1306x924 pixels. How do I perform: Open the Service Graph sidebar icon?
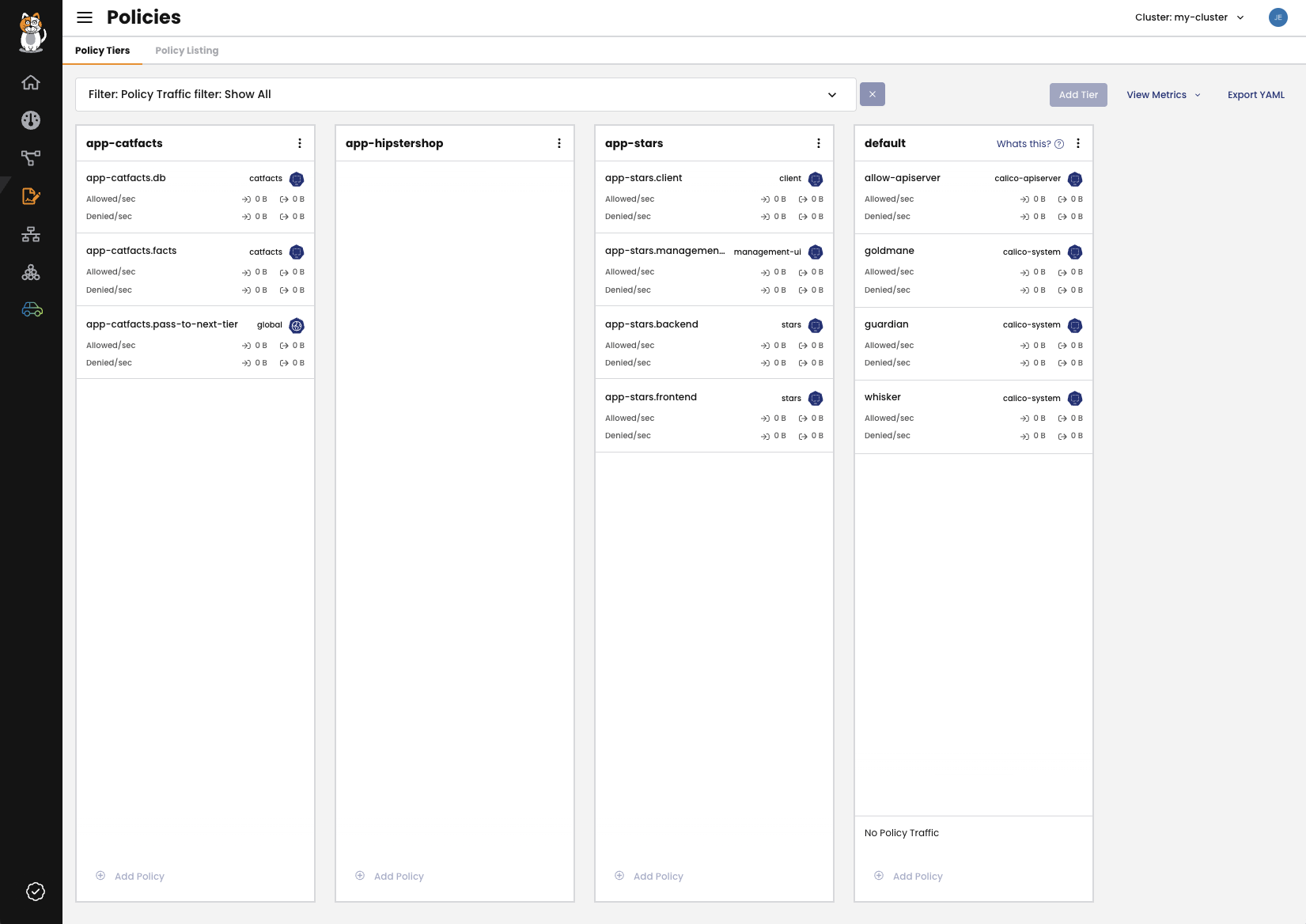click(31, 158)
